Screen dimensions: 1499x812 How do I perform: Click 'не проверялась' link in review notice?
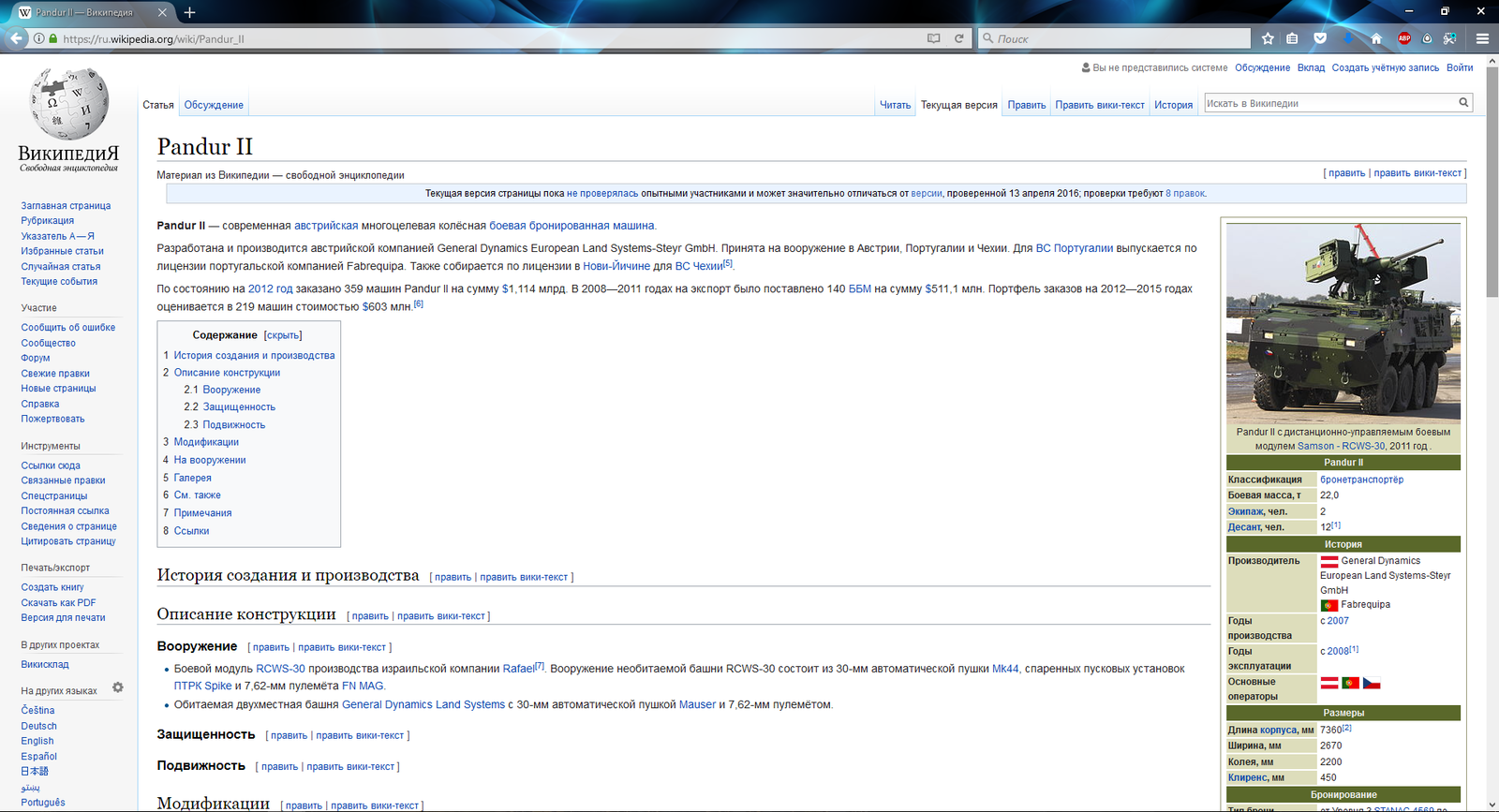click(602, 194)
